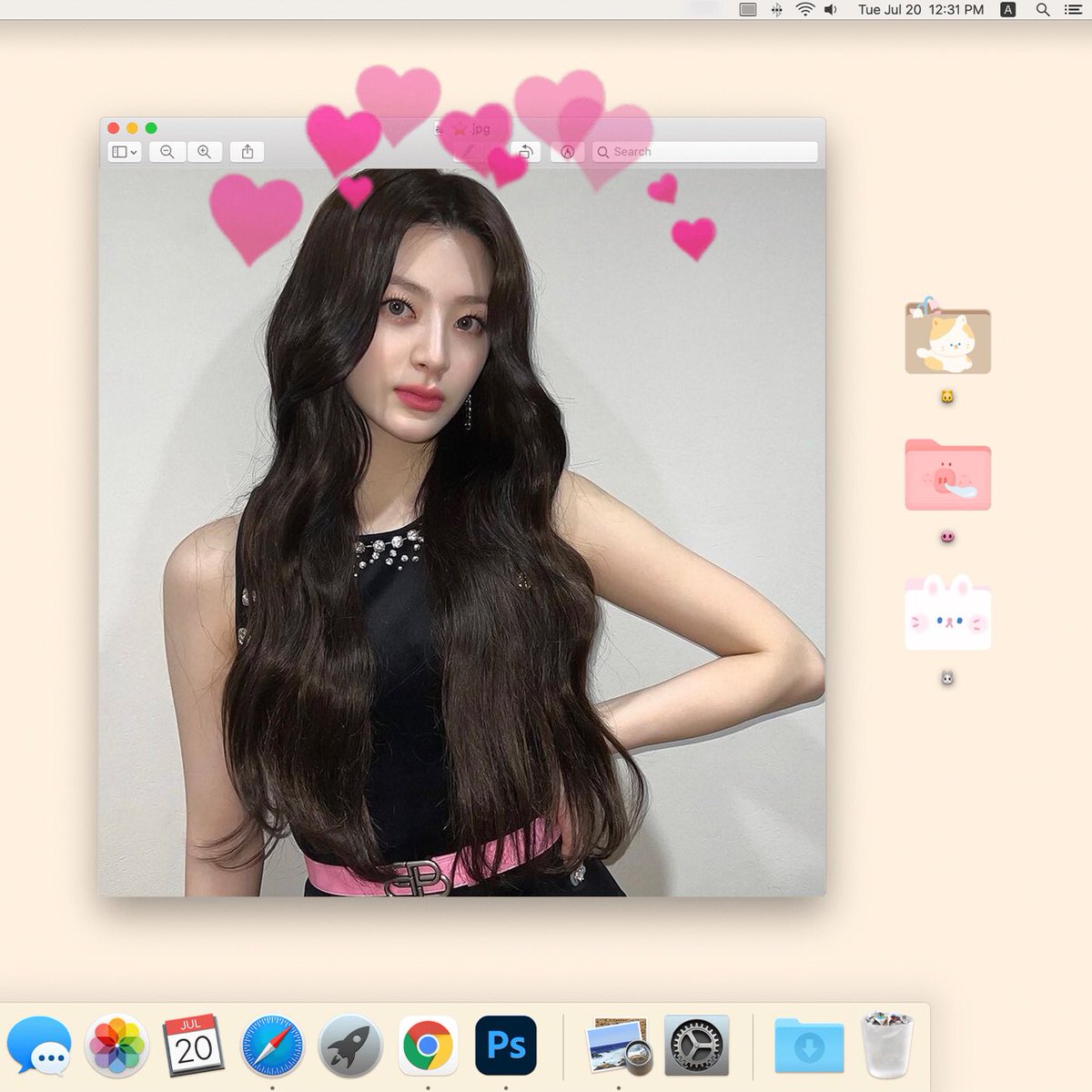Toggle the sidebar view in Preview
Screen dimensions: 1092x1092
[x=119, y=151]
